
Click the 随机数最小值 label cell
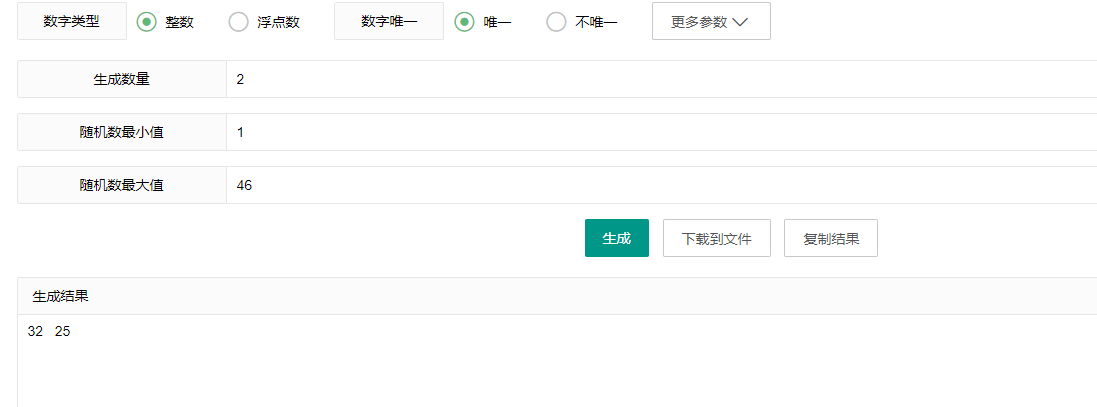coord(122,132)
